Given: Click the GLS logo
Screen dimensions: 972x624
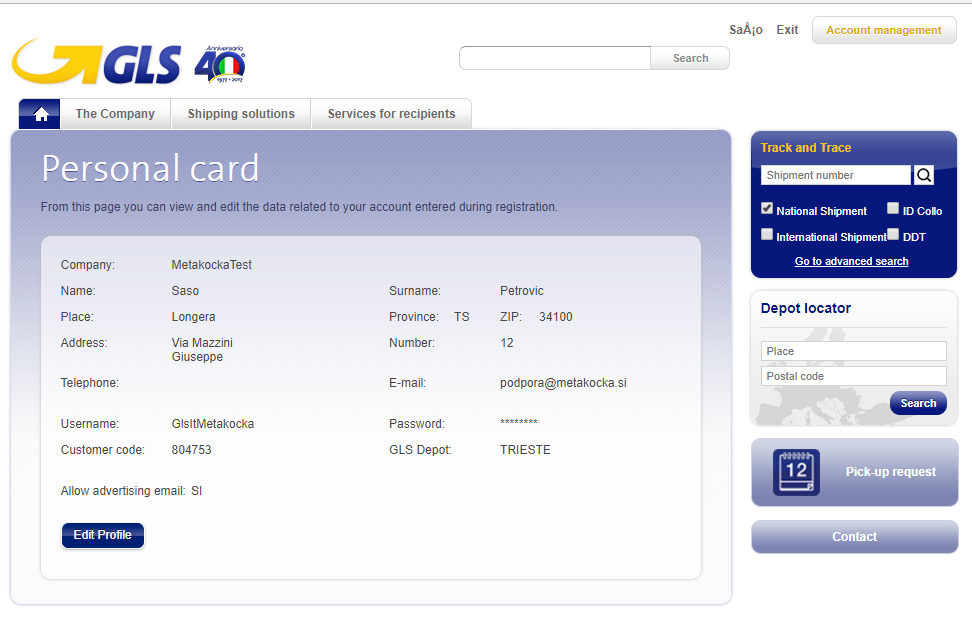Looking at the screenshot, I should pyautogui.click(x=97, y=62).
